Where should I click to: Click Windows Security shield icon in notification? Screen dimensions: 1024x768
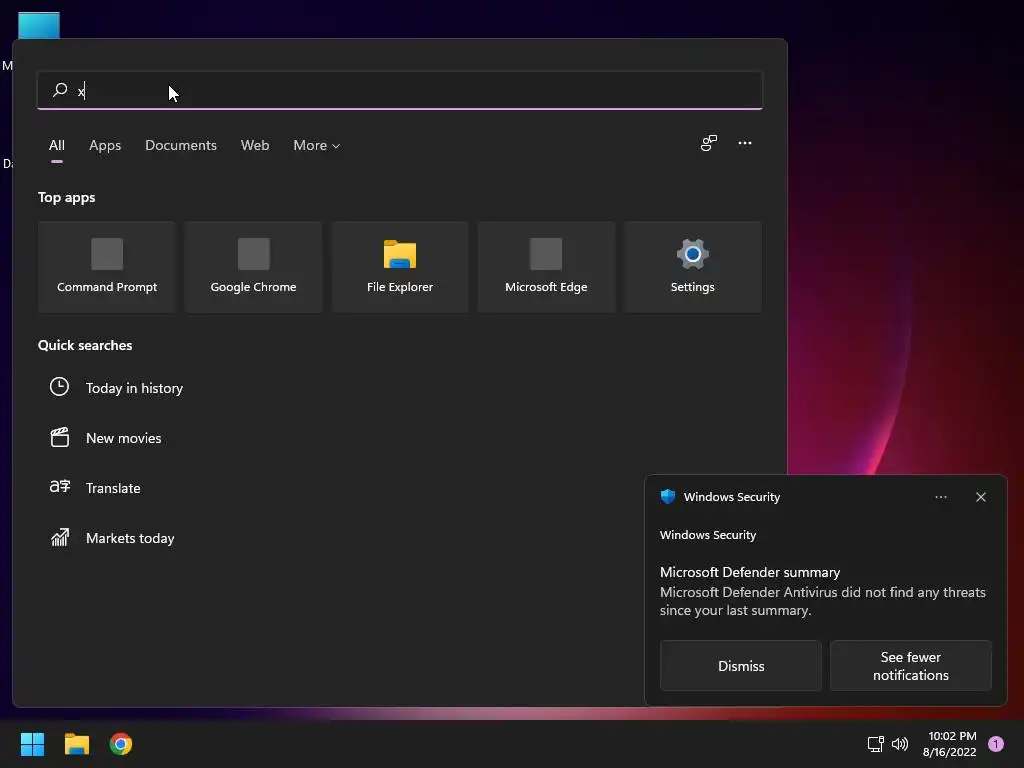pyautogui.click(x=667, y=497)
